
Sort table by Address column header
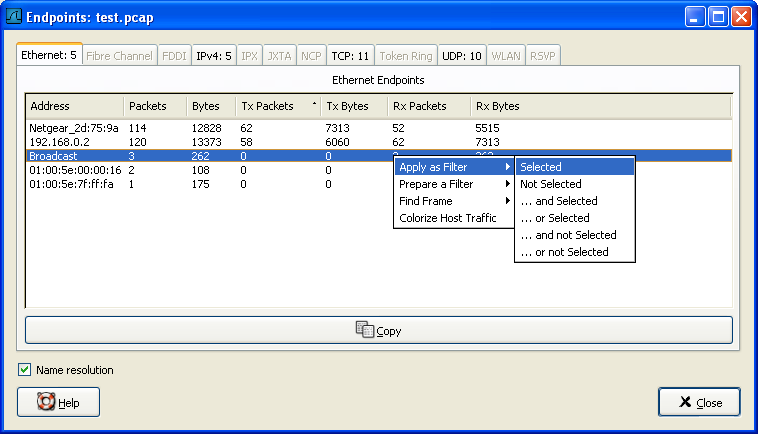tap(74, 106)
